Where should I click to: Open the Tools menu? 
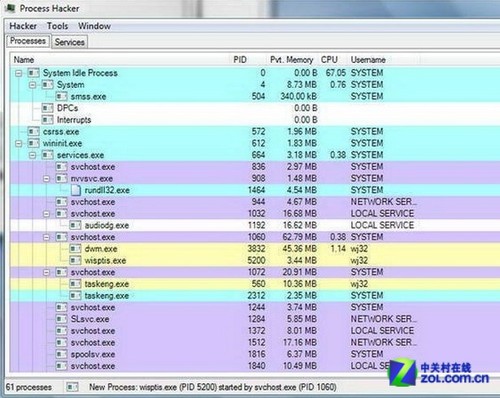[x=57, y=26]
